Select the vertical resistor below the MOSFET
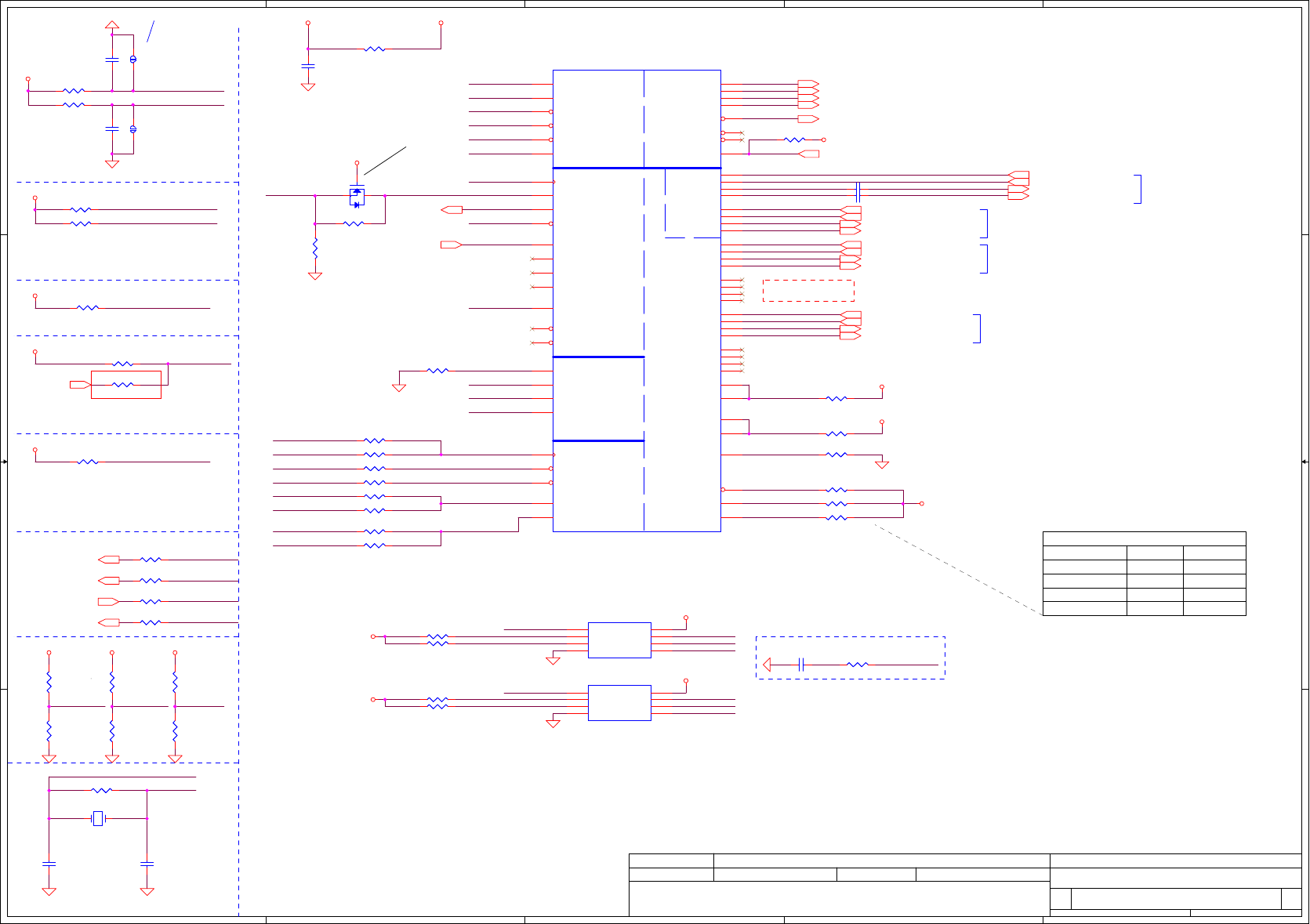This screenshot has height=924, width=1310. (315, 248)
